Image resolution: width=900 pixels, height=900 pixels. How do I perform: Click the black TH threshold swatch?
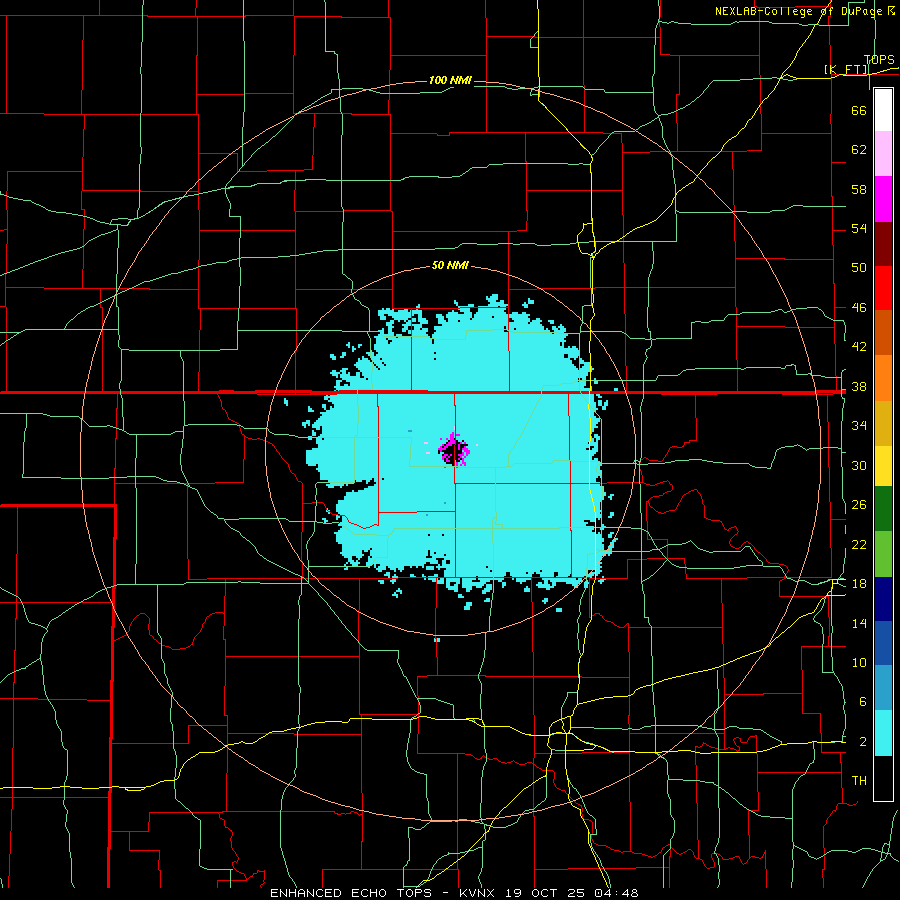click(883, 778)
